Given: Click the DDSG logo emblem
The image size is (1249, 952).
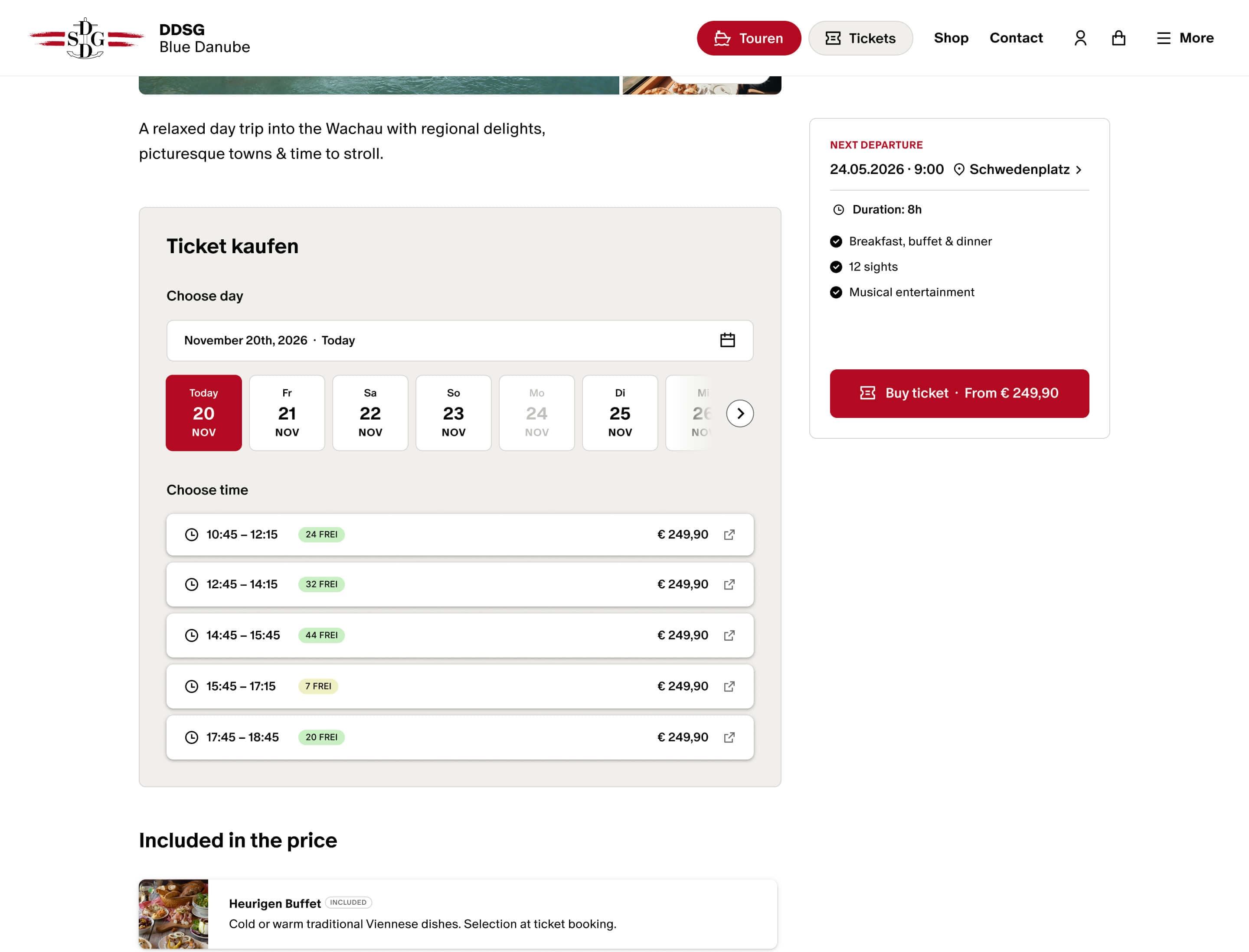Looking at the screenshot, I should coord(86,38).
